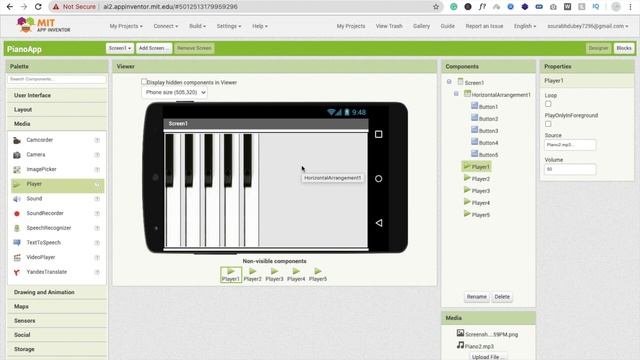
Task: Open the Connect menu
Action: pyautogui.click(x=166, y=26)
